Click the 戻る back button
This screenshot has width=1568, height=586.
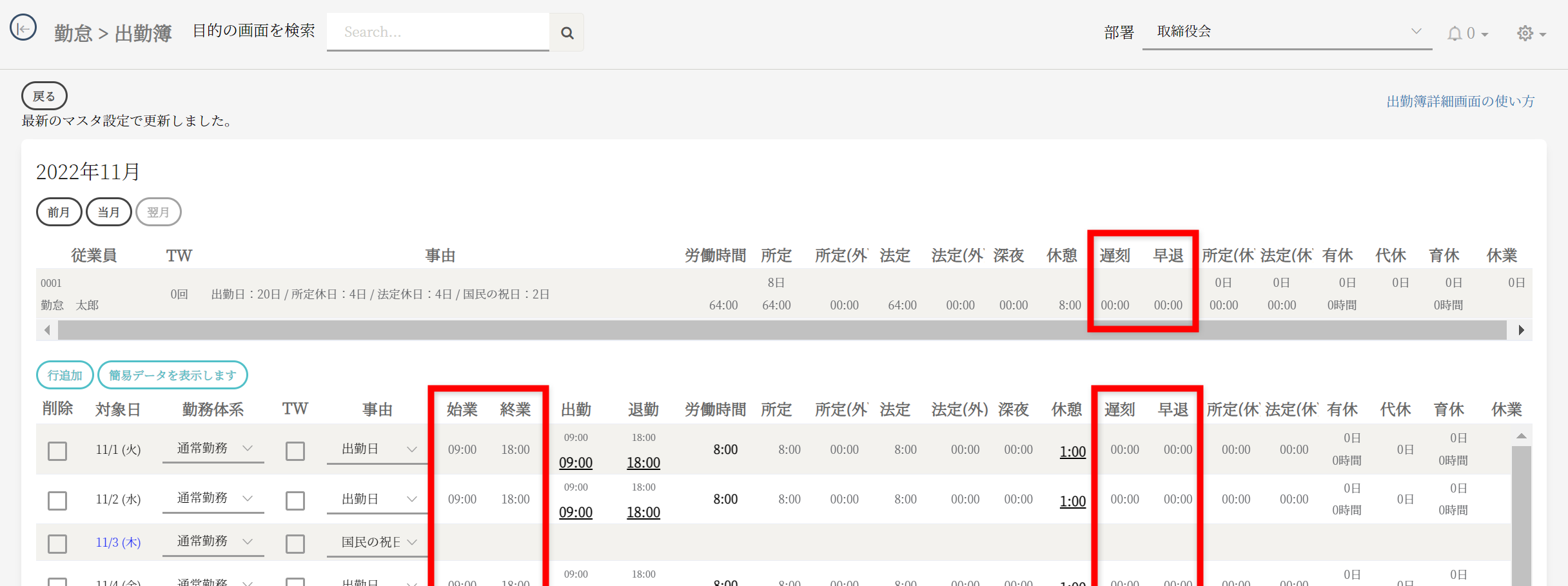click(x=44, y=96)
